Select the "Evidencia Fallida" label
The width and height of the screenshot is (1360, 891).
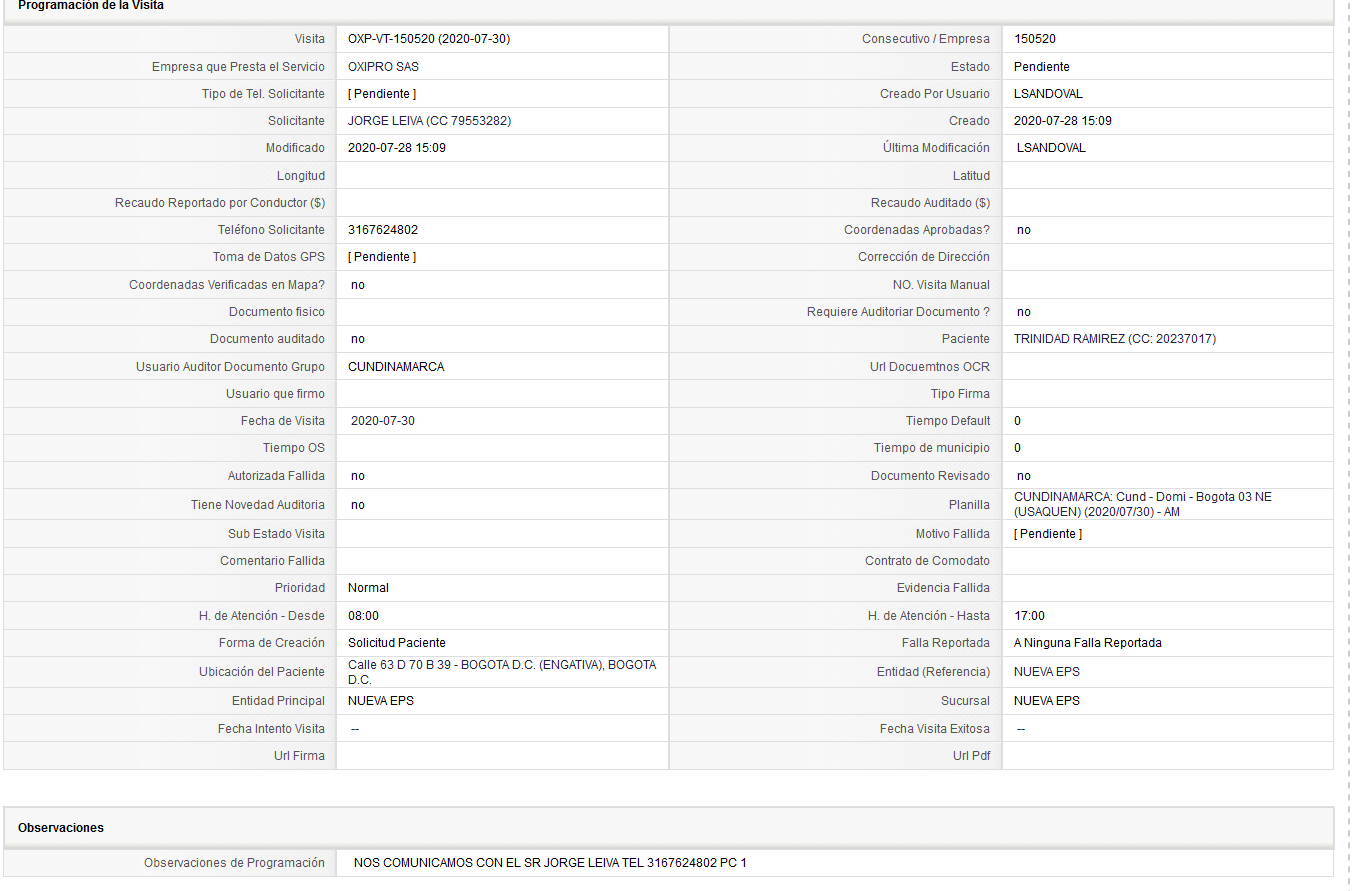point(943,588)
